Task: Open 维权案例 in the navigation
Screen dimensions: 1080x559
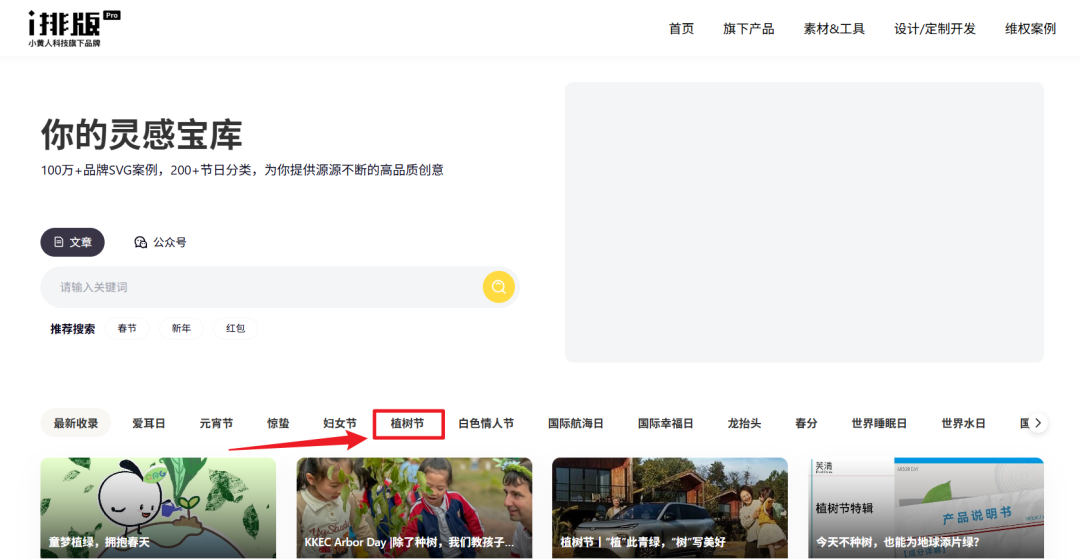Action: coord(1030,29)
